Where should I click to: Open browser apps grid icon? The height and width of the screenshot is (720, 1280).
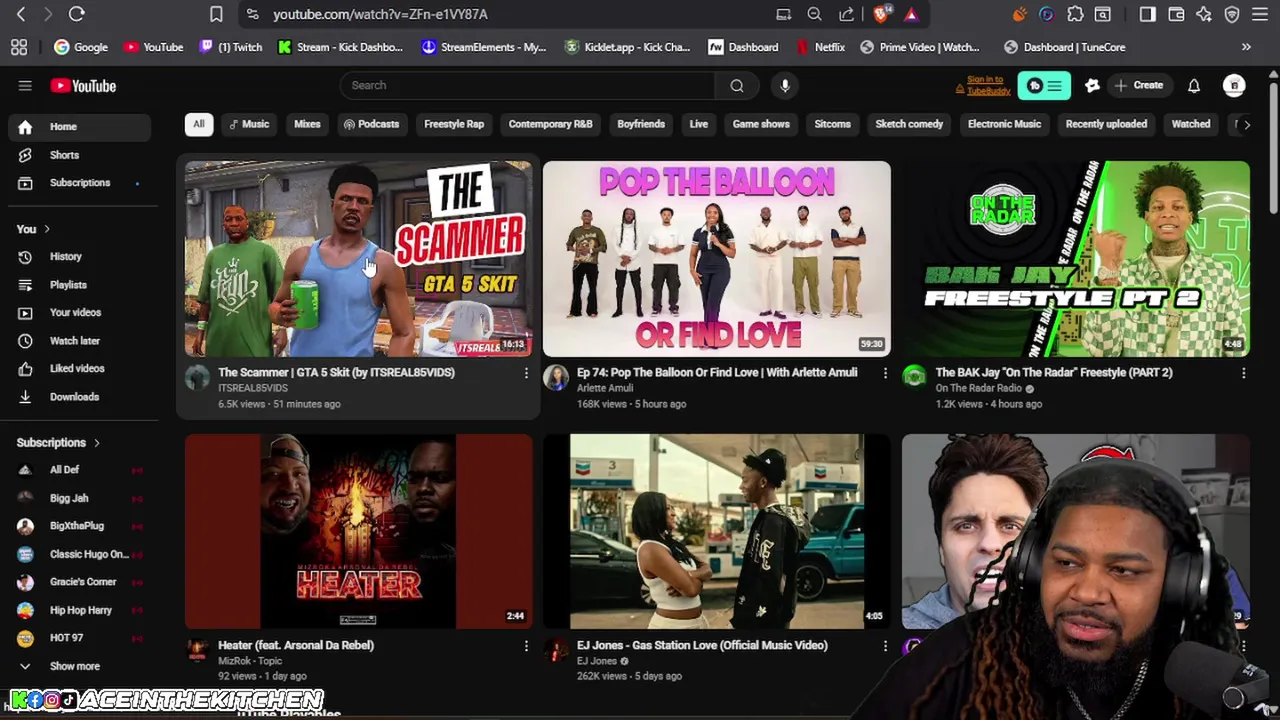tap(19, 47)
